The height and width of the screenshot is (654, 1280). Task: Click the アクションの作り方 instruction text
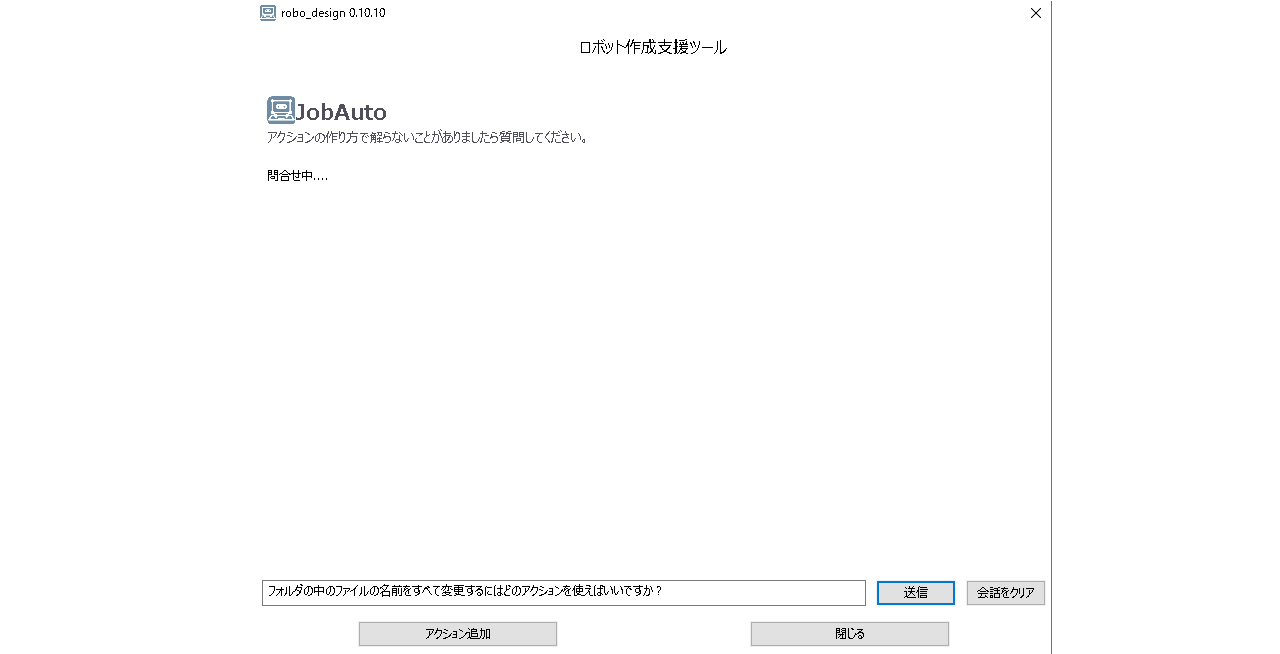(x=427, y=137)
